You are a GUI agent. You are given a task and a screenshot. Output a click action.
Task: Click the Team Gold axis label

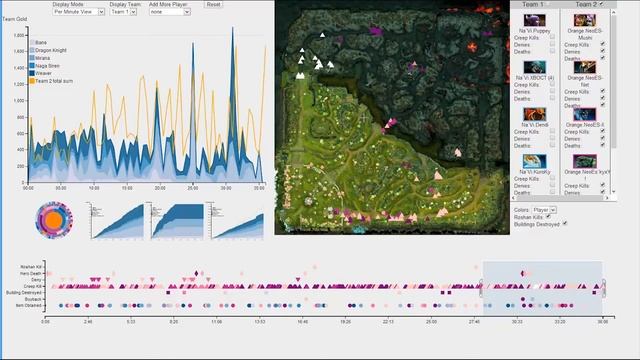(x=15, y=19)
